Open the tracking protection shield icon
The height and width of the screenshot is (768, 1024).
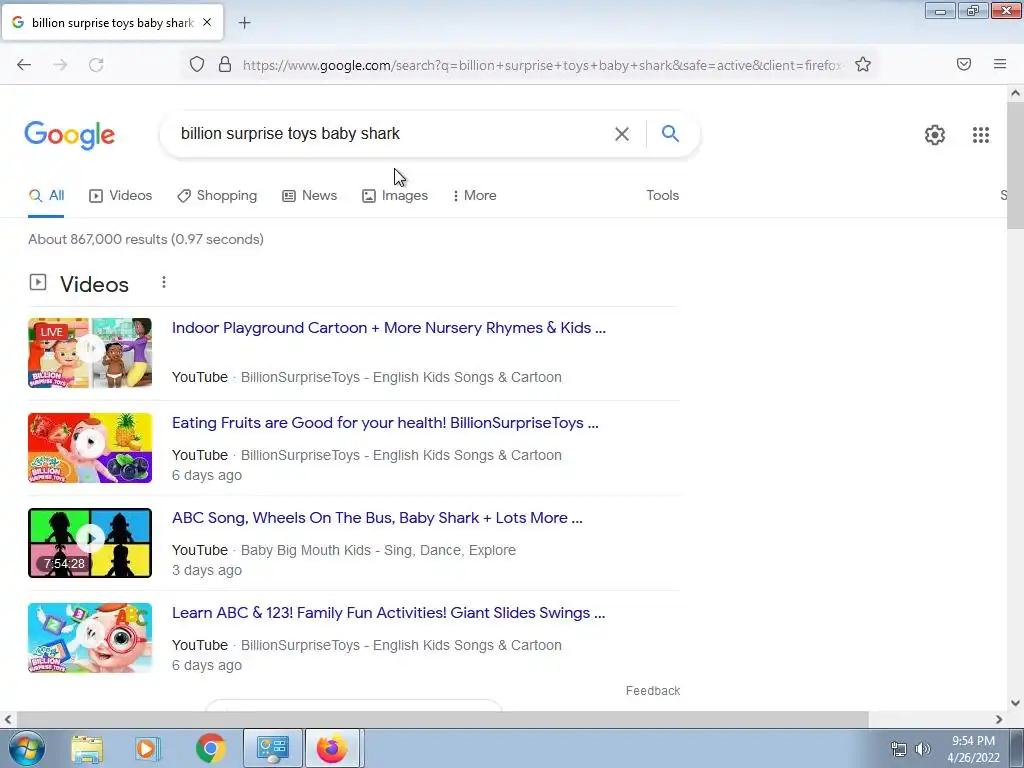(197, 64)
